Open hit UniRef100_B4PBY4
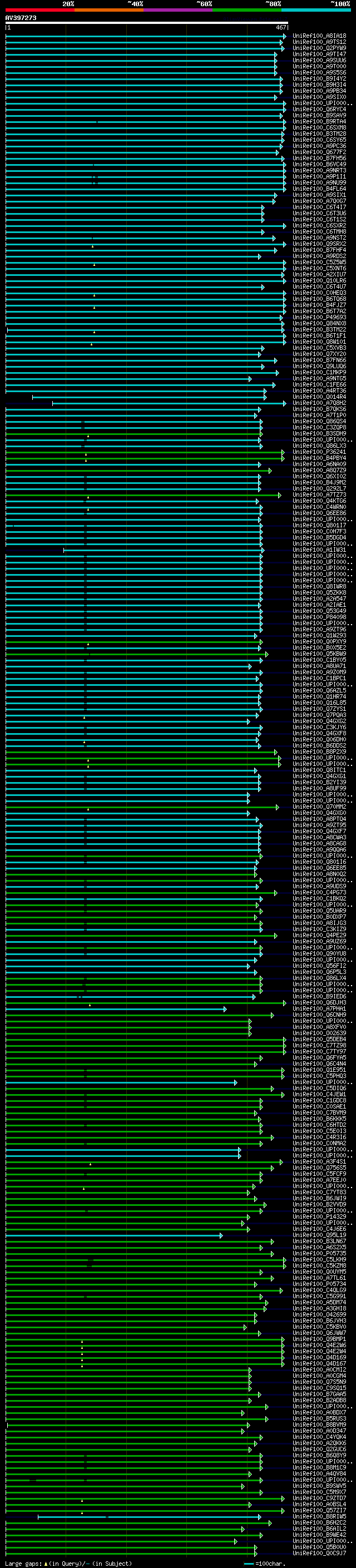356x1568 pixels. coord(319,458)
